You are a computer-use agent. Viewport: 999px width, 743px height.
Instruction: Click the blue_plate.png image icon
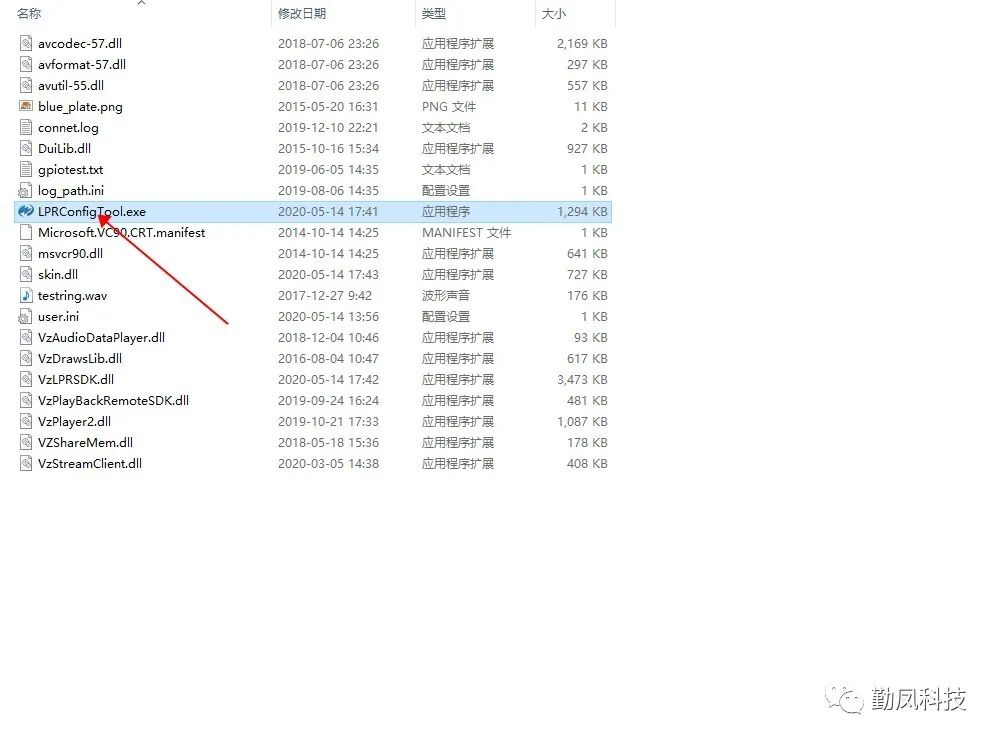[25, 106]
